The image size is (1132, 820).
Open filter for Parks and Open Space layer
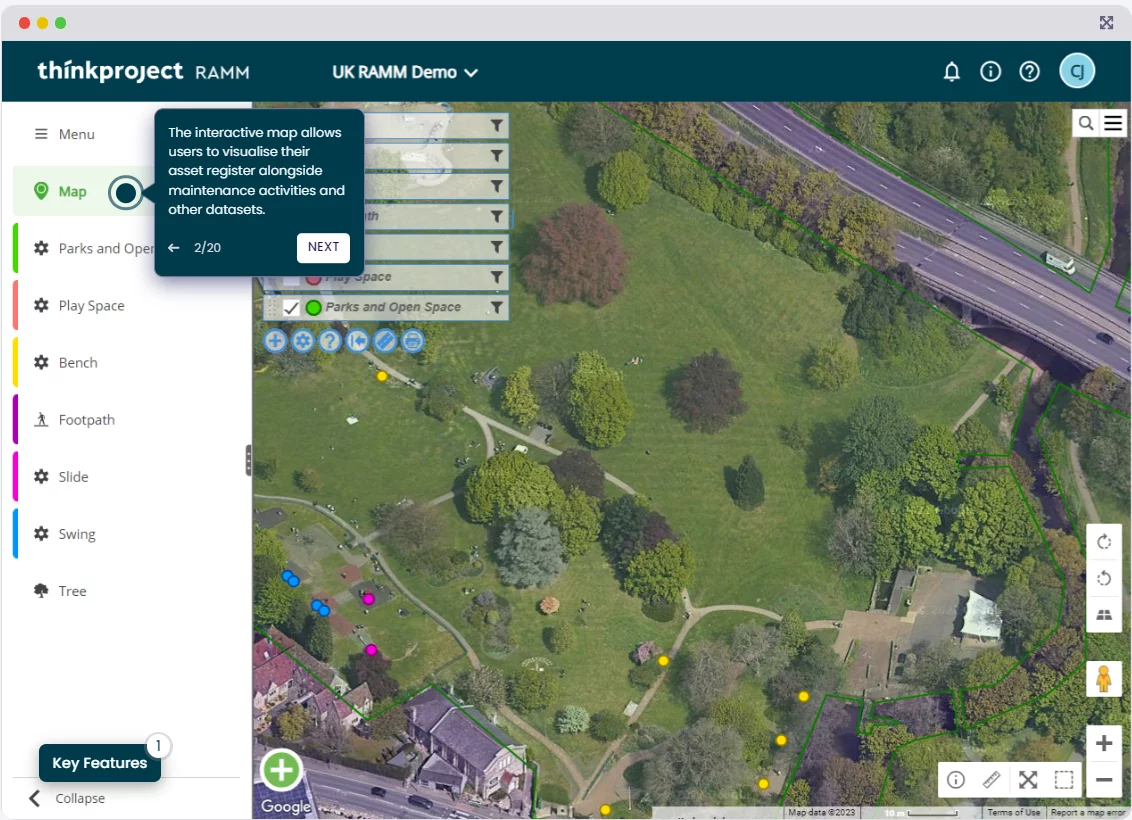(x=496, y=307)
